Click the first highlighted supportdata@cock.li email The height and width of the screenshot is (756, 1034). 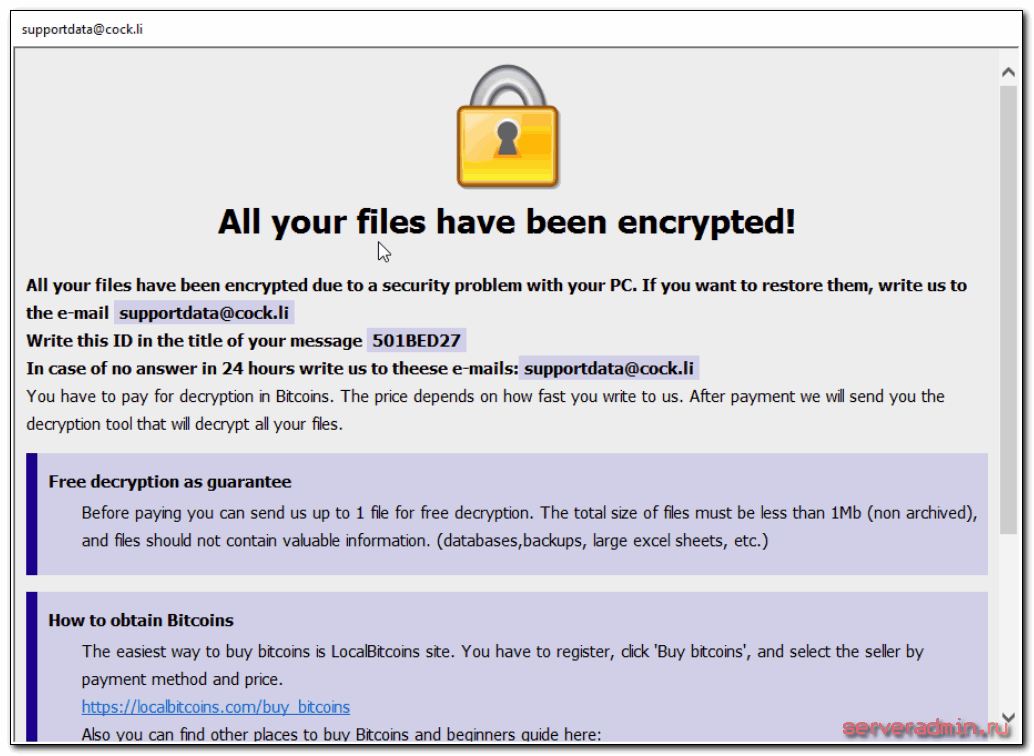[204, 313]
